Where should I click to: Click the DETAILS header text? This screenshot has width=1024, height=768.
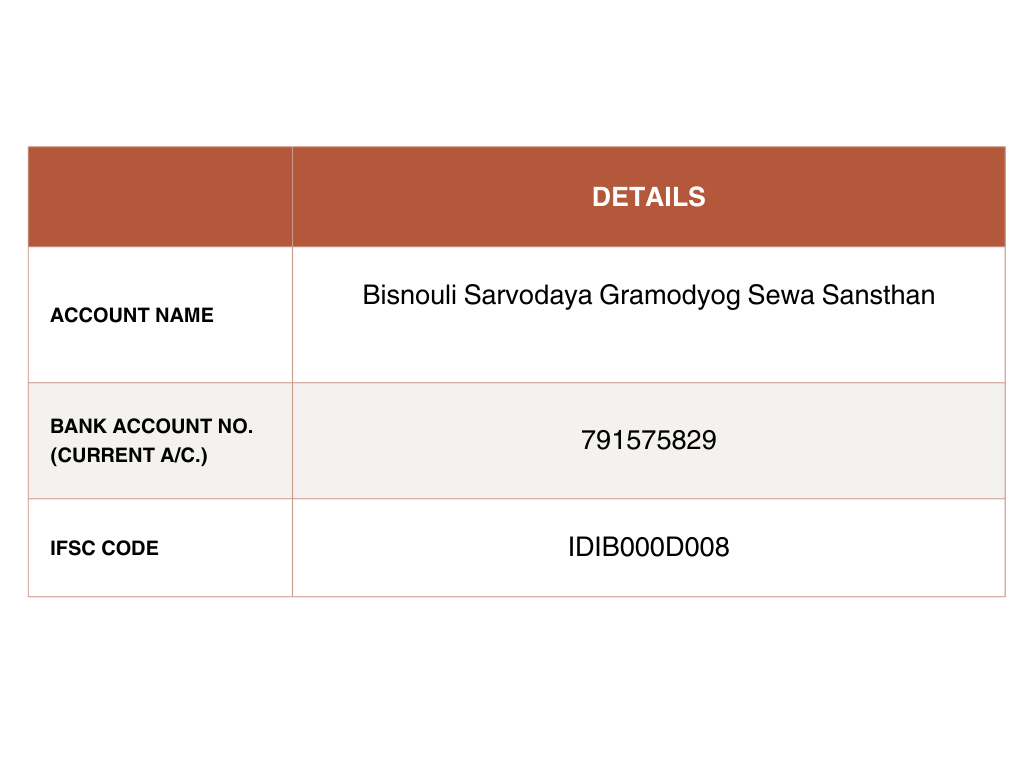tap(648, 197)
